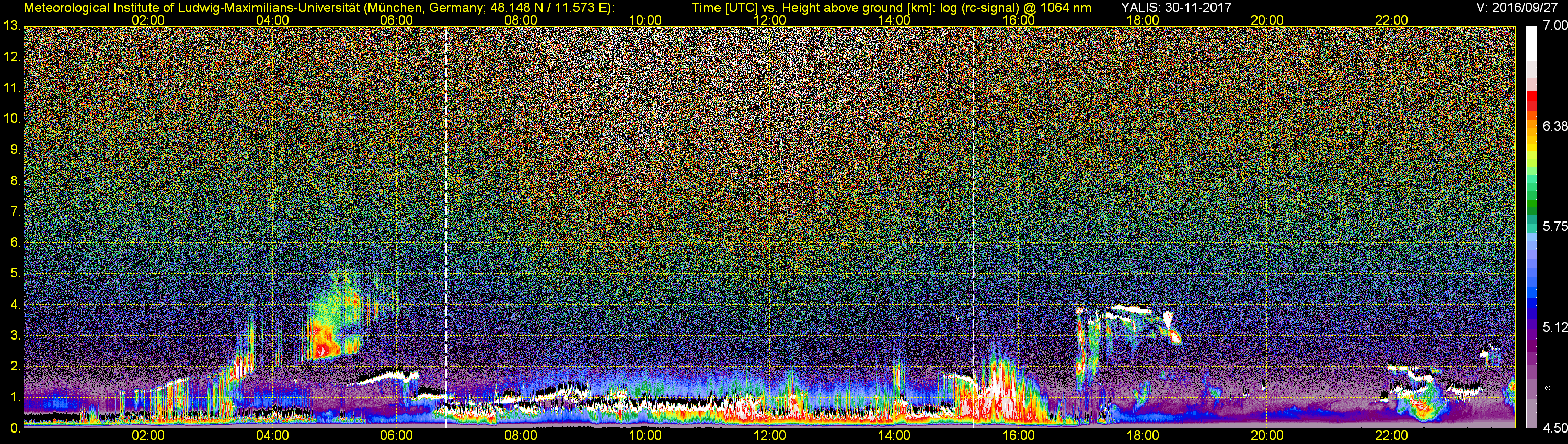The width and height of the screenshot is (1568, 444).
Task: Click the 2 km height axis label
Action: pos(15,366)
